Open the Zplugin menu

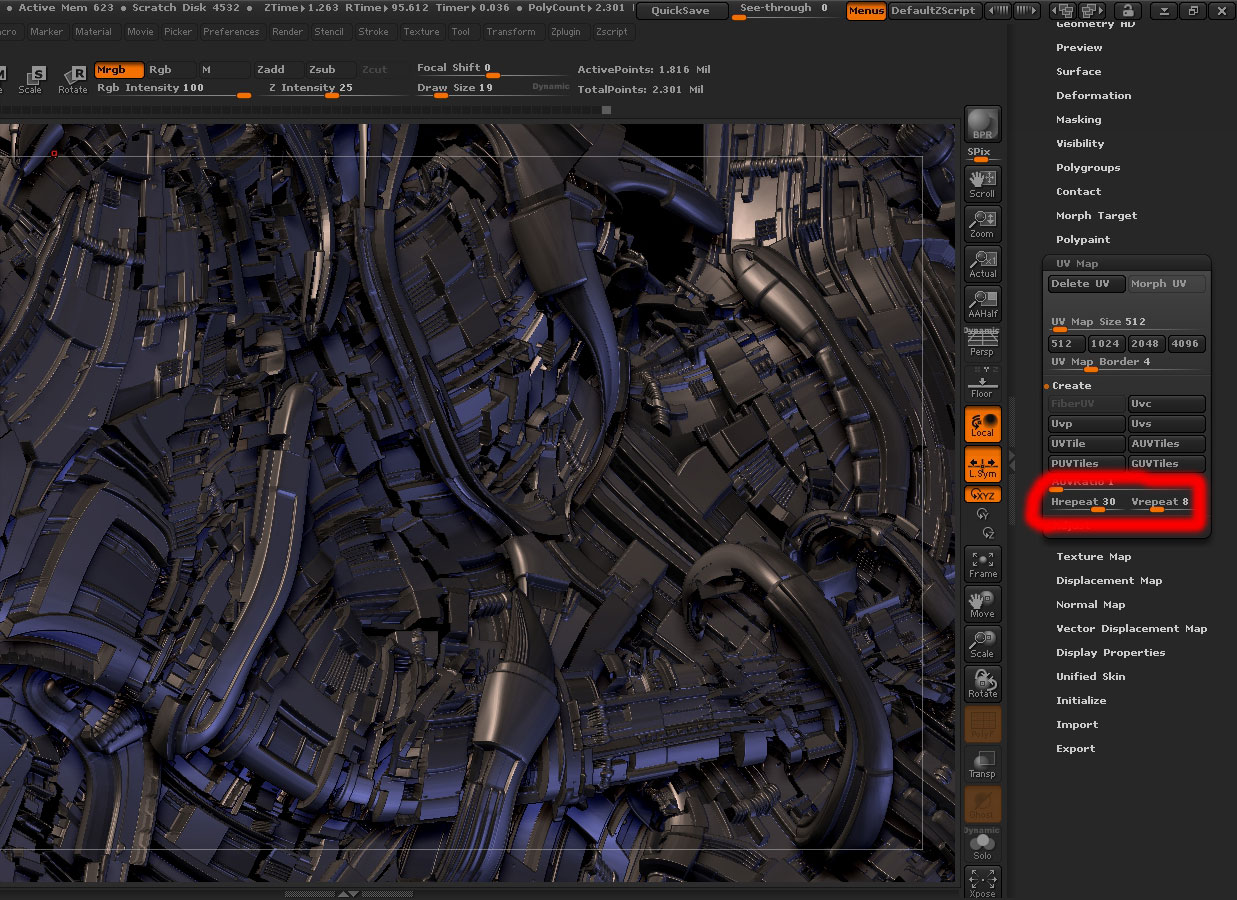pyautogui.click(x=565, y=32)
